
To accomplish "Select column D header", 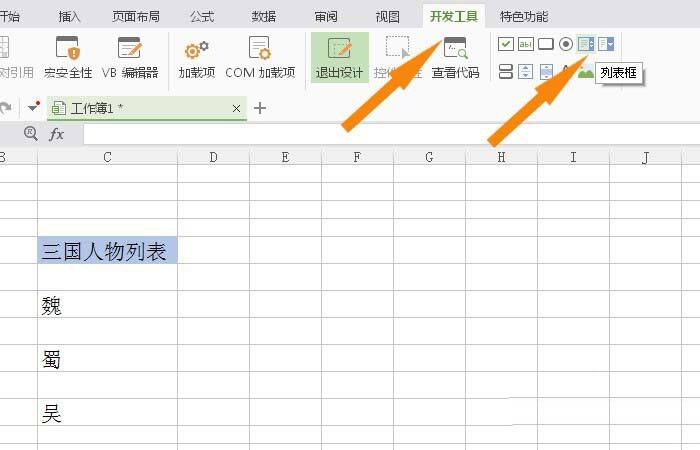I will [x=213, y=157].
